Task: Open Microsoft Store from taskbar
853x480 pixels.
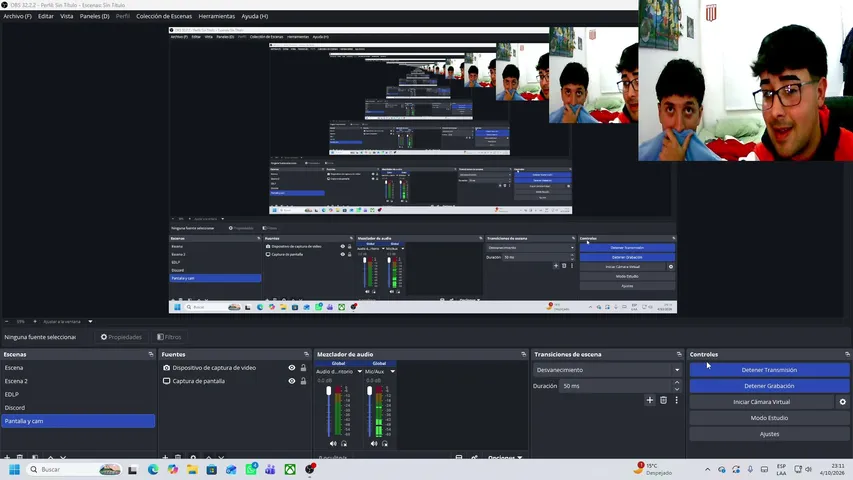Action: [212, 469]
